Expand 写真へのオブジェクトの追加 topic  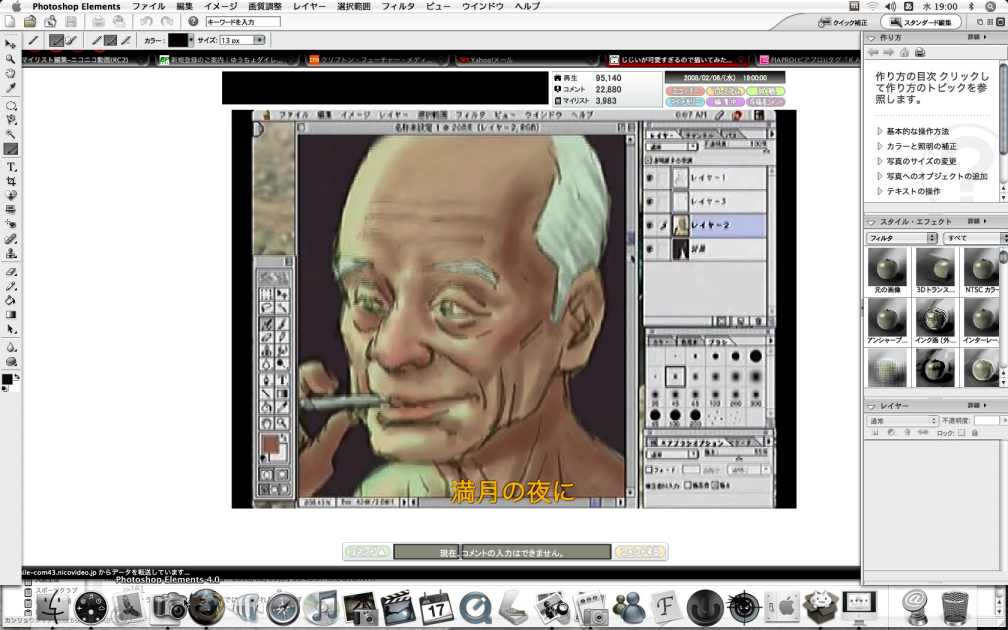click(x=880, y=176)
